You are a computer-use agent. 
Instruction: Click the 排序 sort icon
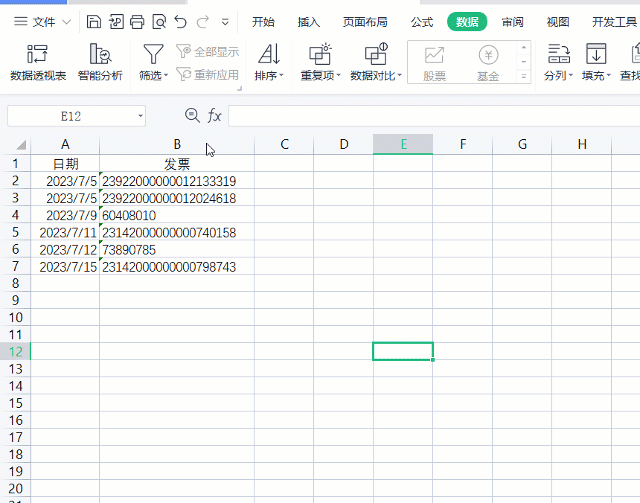(x=269, y=54)
